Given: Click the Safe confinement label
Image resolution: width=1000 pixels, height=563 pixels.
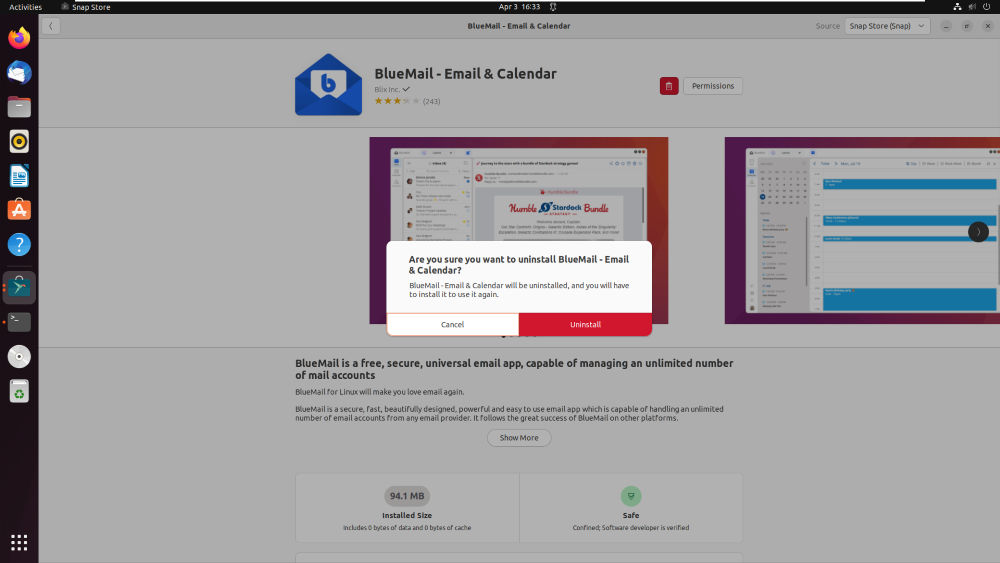Looking at the screenshot, I should pos(631,515).
